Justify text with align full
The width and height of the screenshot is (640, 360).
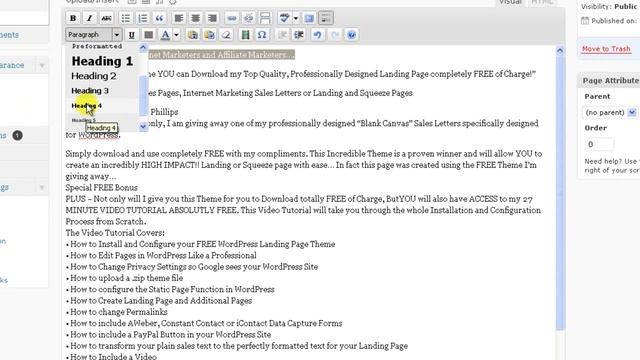pyautogui.click(x=149, y=35)
